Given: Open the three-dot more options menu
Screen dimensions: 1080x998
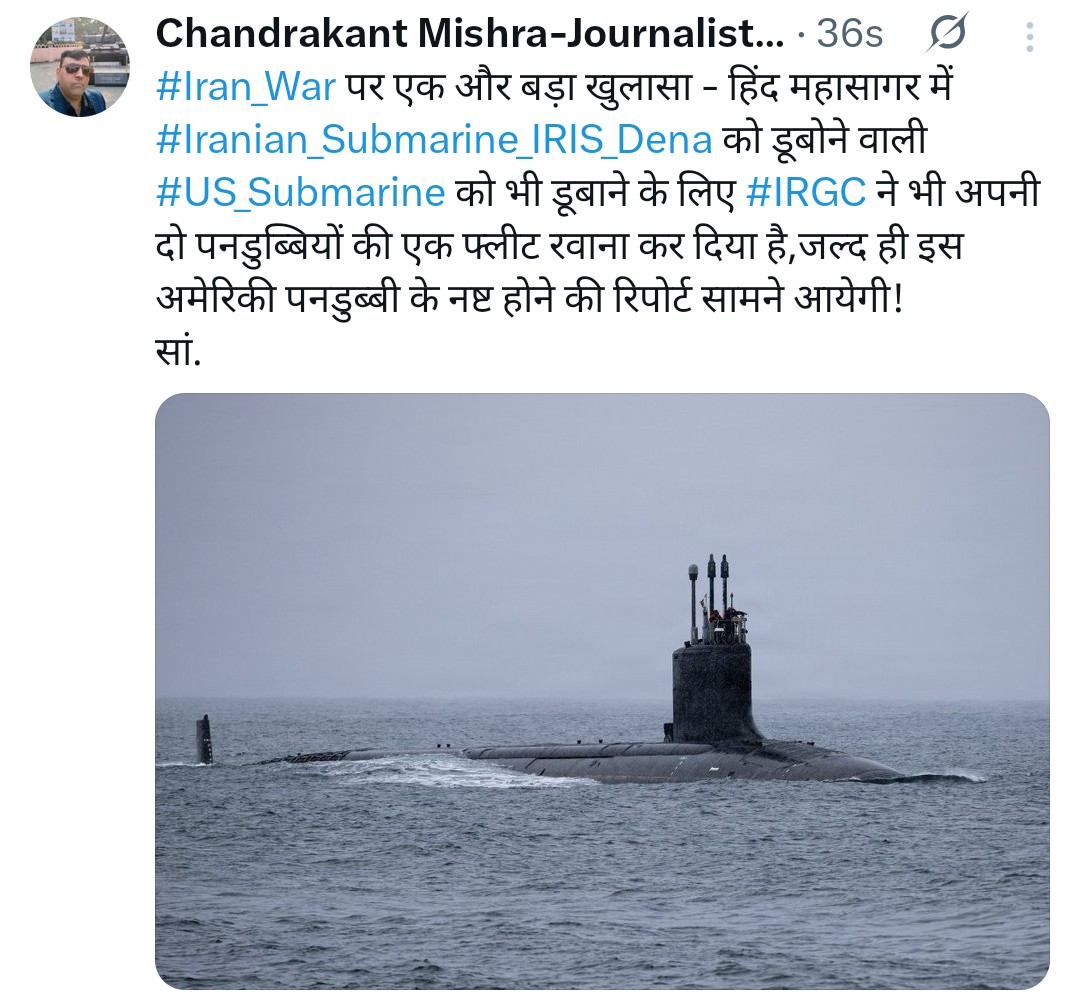Looking at the screenshot, I should click(1029, 37).
